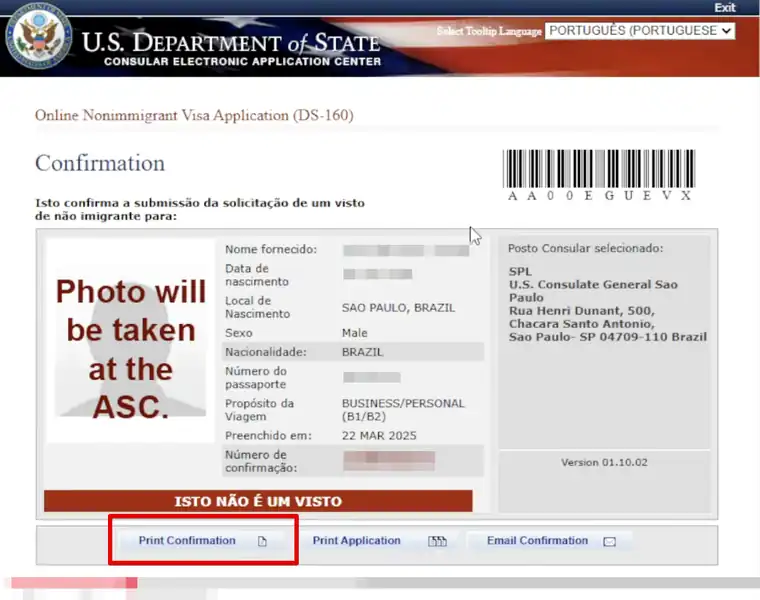Click the 'Posto Consular selecionado:' label
This screenshot has height=600, width=760.
pyautogui.click(x=586, y=248)
